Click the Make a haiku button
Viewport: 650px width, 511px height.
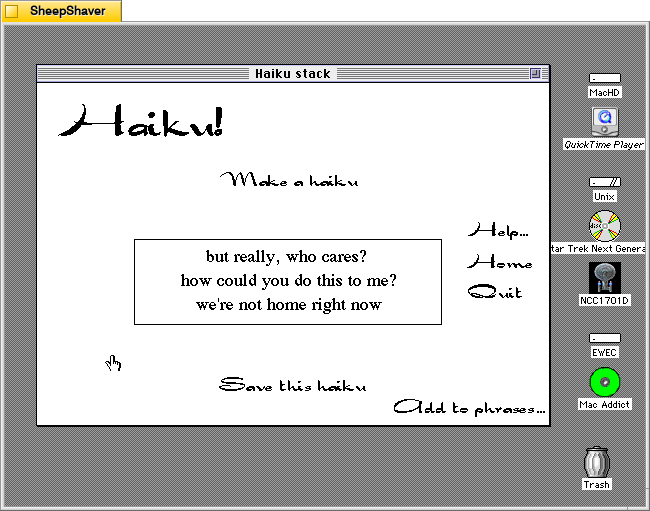click(x=289, y=180)
